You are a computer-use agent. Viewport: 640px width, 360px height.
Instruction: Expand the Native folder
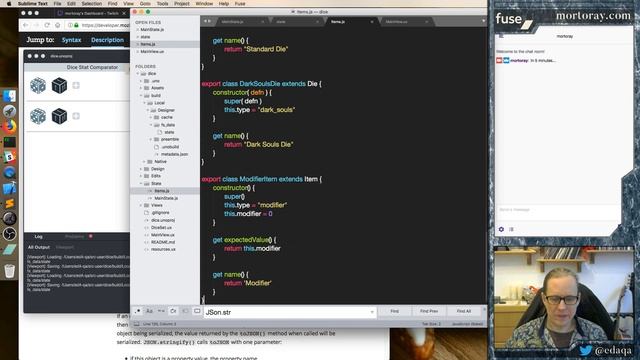click(144, 162)
